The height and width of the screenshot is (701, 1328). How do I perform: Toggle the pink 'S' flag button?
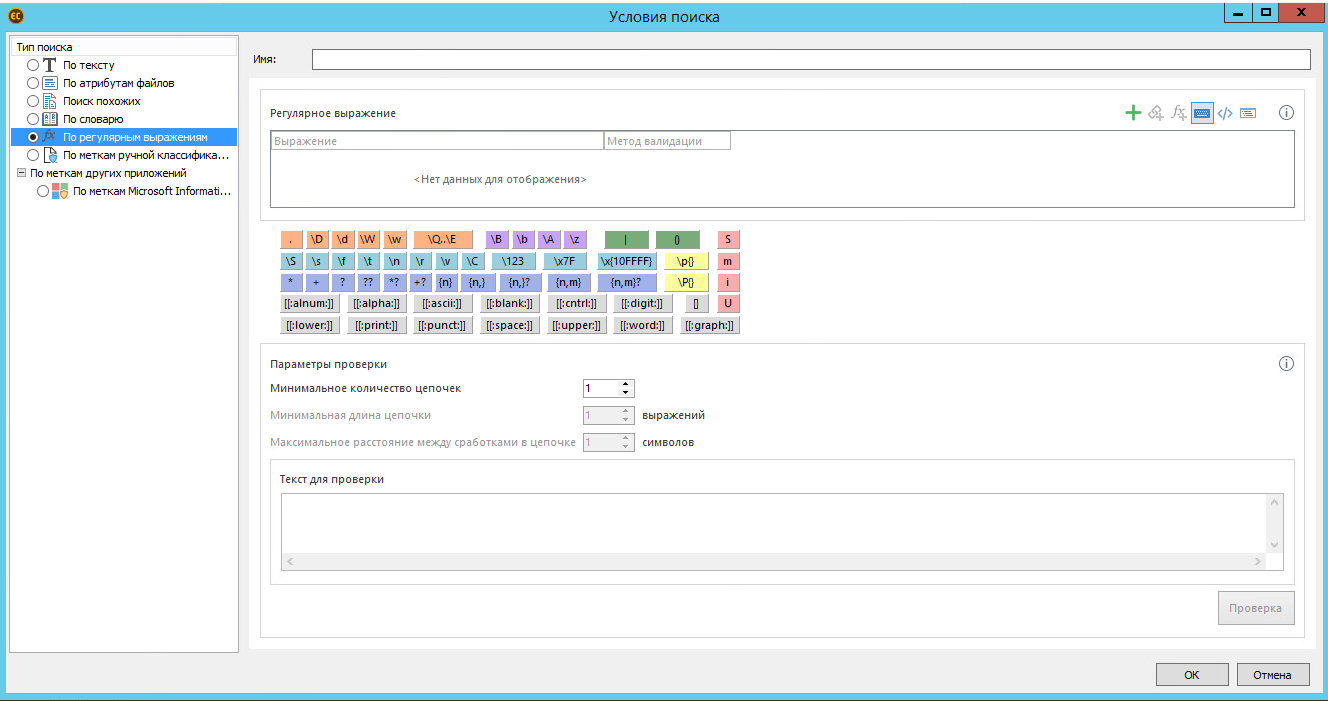coord(728,240)
